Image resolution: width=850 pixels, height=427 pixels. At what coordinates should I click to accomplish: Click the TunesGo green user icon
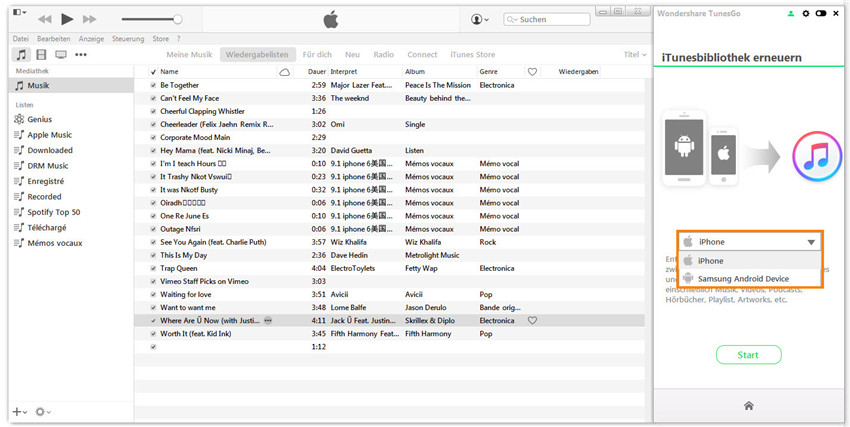coord(791,14)
